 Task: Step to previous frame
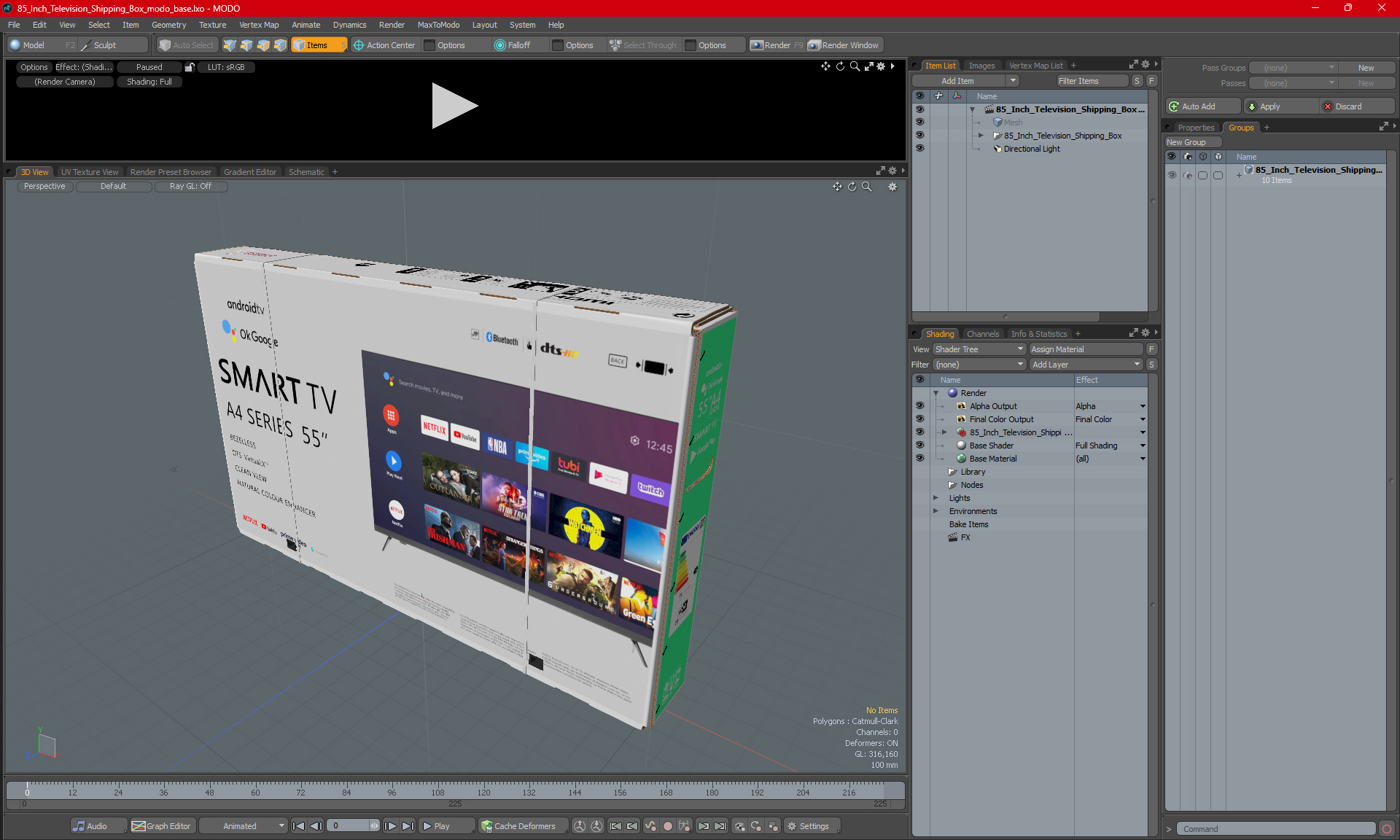pyautogui.click(x=316, y=826)
